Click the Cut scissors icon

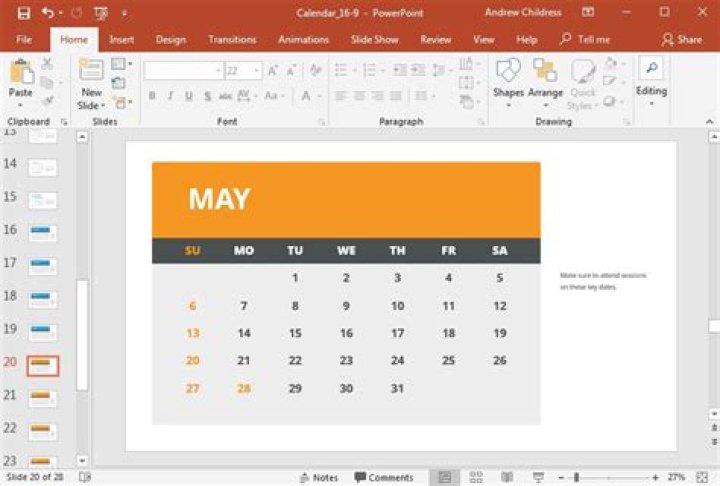point(47,64)
